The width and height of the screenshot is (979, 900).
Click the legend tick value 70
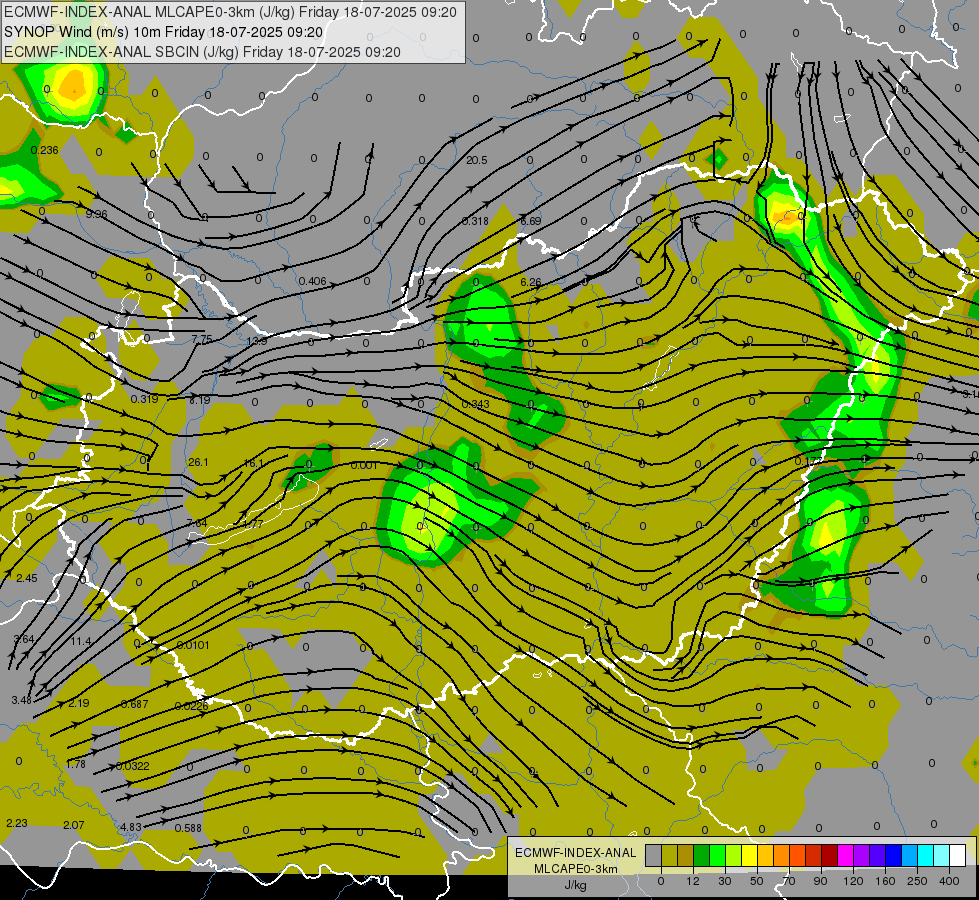pyautogui.click(x=789, y=881)
